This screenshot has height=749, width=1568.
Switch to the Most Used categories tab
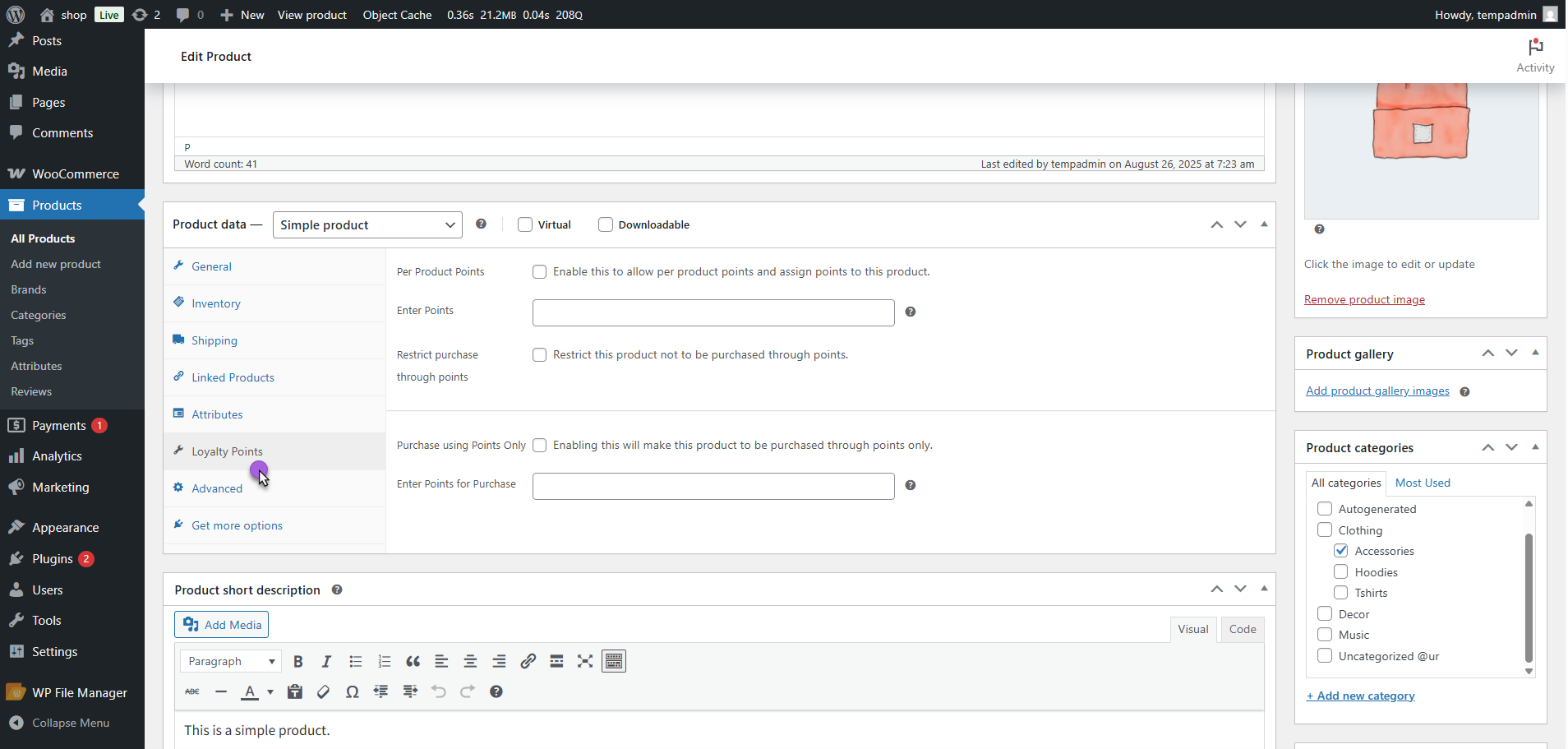(x=1422, y=483)
